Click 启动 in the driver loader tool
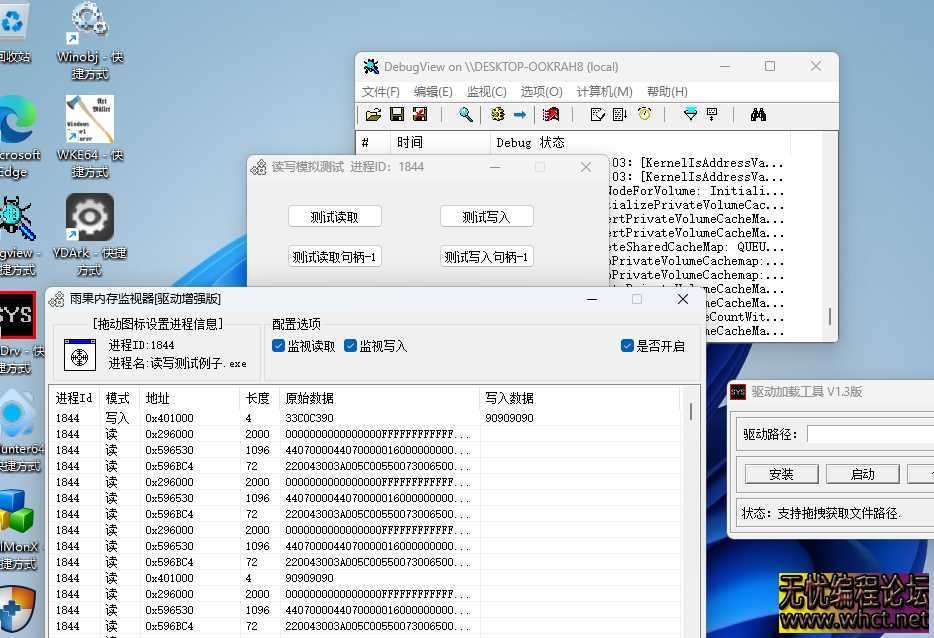 coord(864,473)
